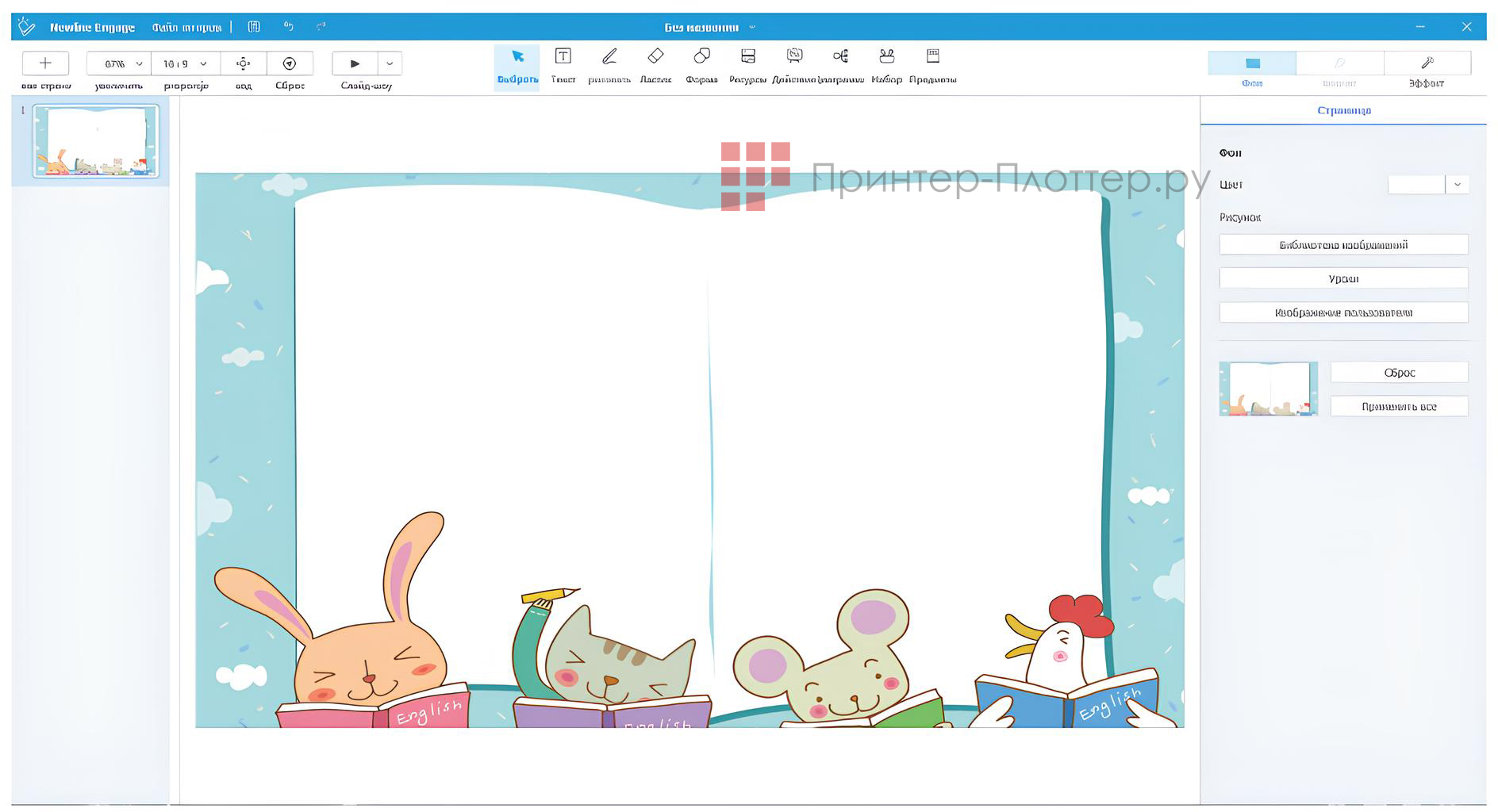Expand slideshow options dropdown arrow
Screen dimensions: 1498x812
click(x=390, y=63)
